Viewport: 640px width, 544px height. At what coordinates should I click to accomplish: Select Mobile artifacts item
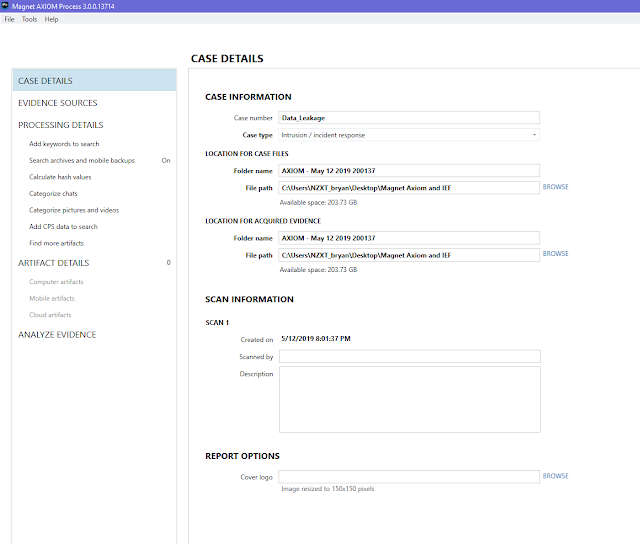(x=52, y=298)
